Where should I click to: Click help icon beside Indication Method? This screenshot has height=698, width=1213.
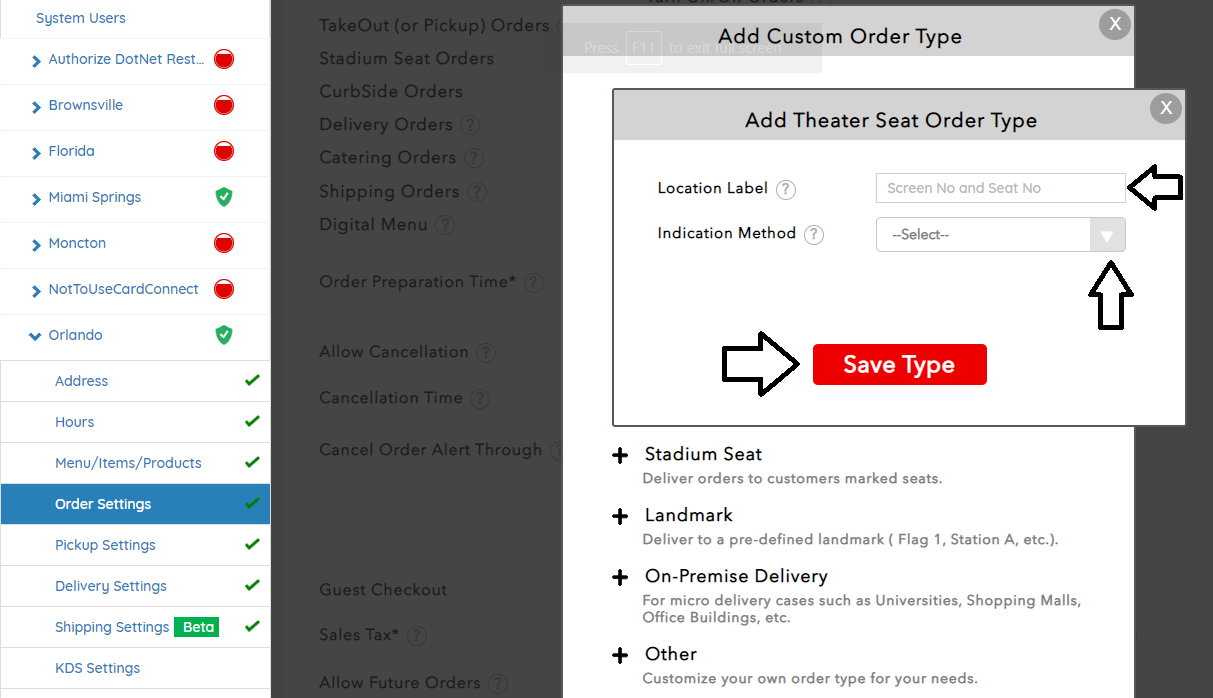point(814,235)
